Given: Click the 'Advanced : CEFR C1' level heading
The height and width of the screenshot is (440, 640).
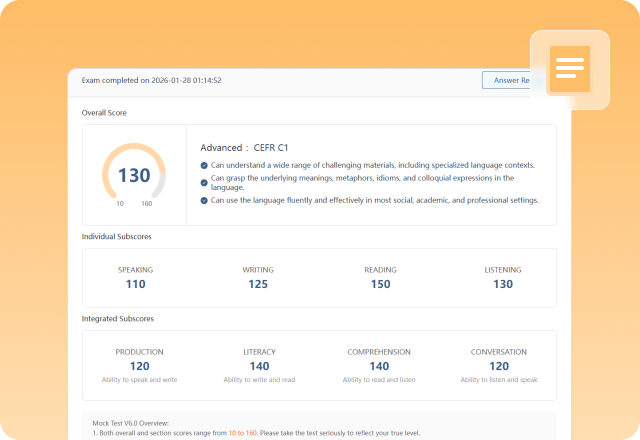Looking at the screenshot, I should [x=245, y=147].
